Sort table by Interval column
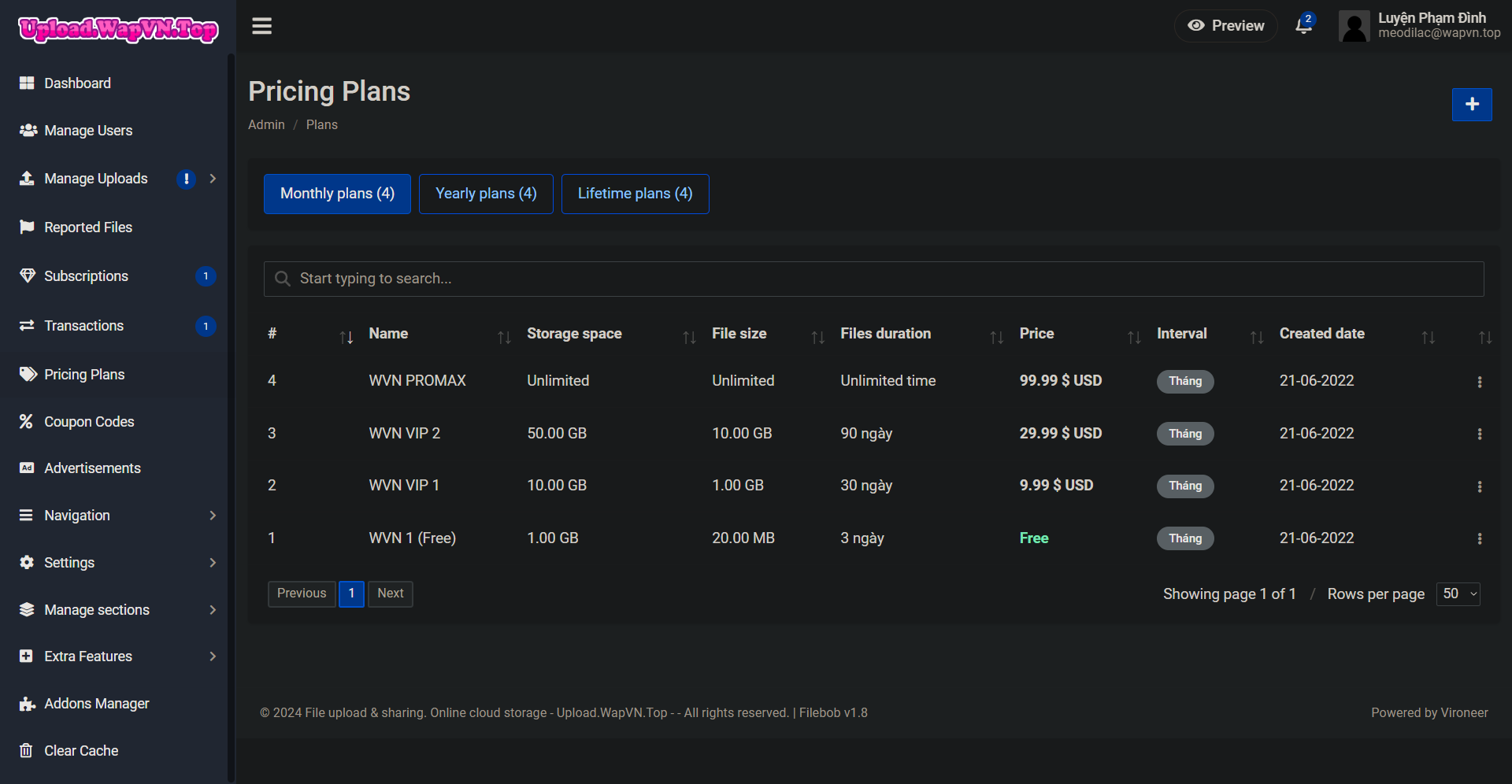The width and height of the screenshot is (1512, 784). coord(1257,338)
